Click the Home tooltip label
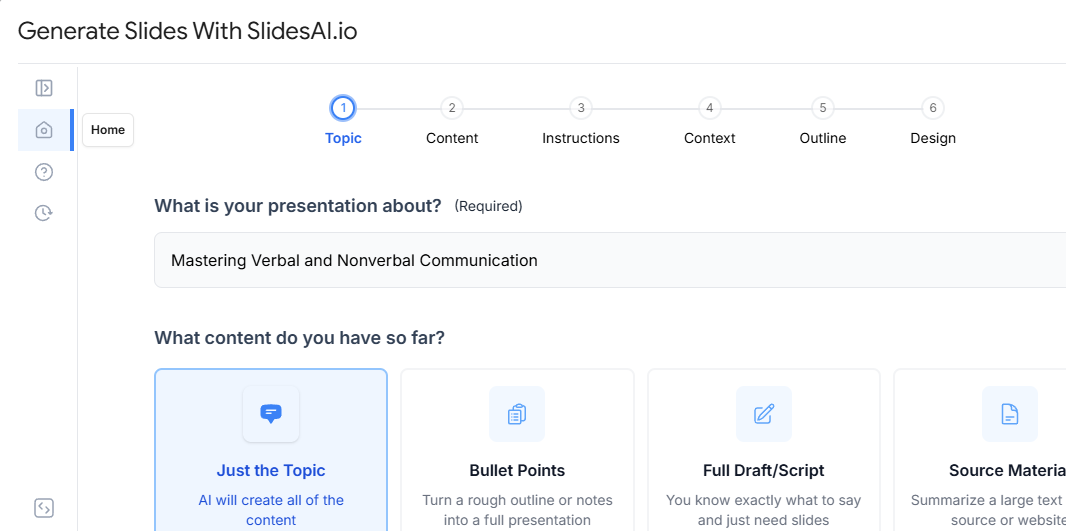The image size is (1066, 531). pos(108,130)
